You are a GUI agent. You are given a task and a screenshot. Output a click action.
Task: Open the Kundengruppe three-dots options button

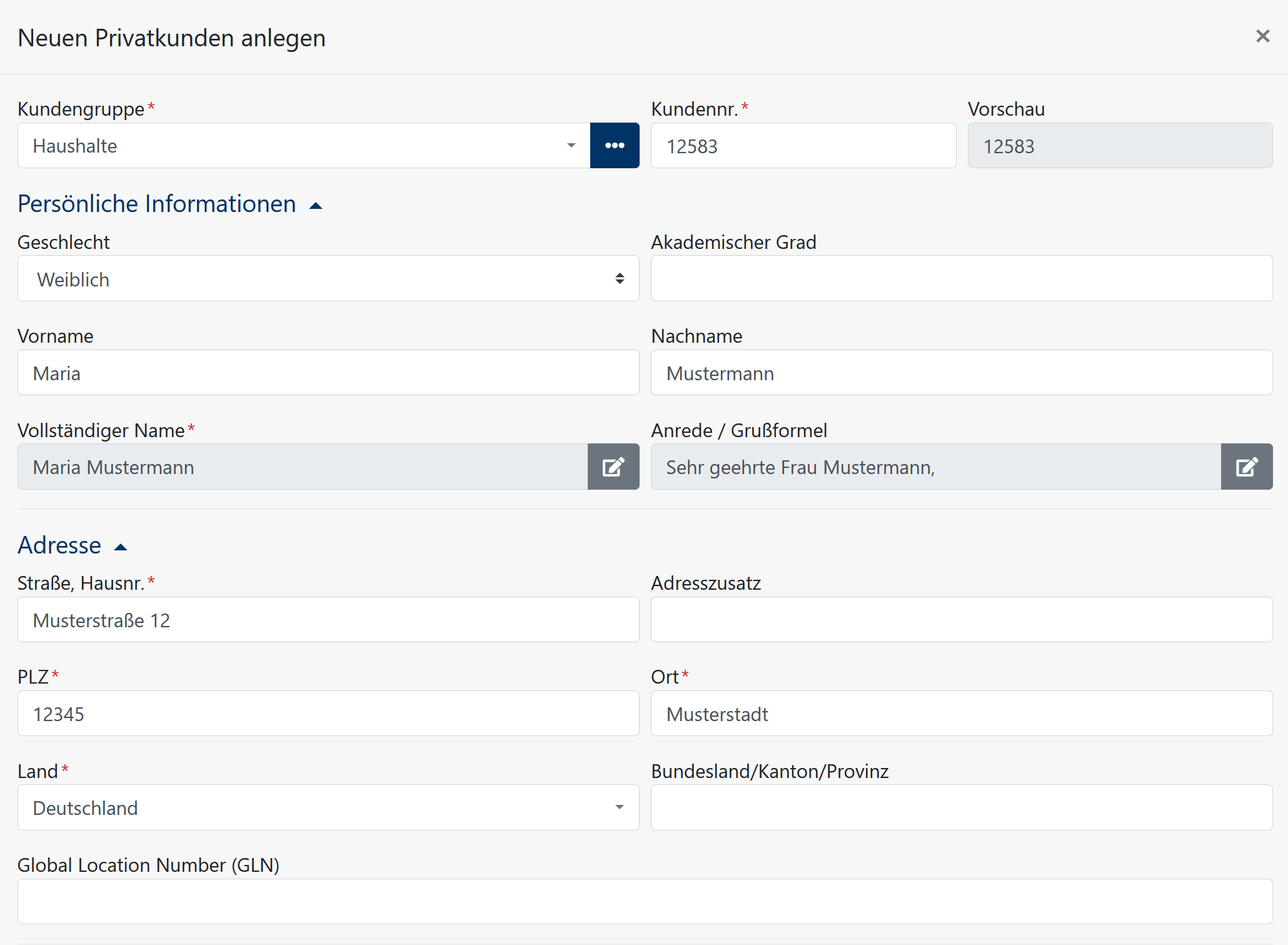pyautogui.click(x=615, y=146)
